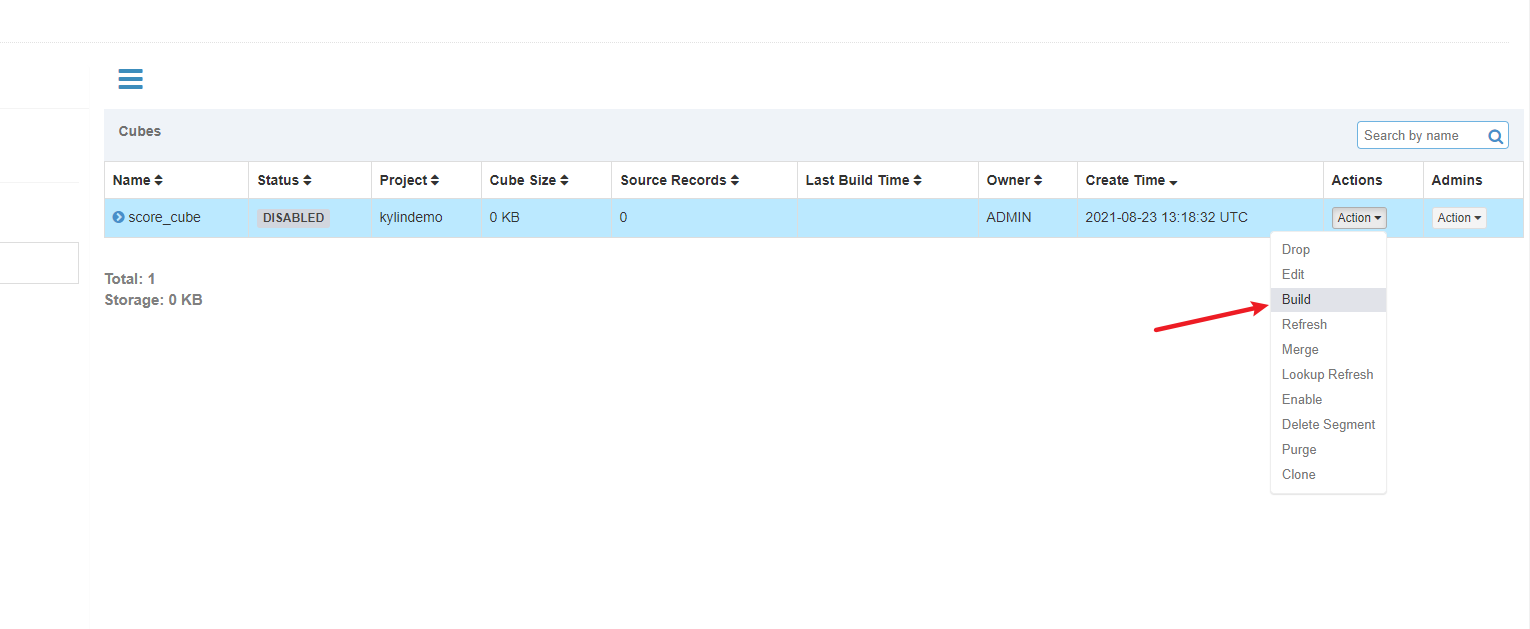Choose Drop from the action menu
Screen dimensions: 1530x629
tap(1328, 249)
